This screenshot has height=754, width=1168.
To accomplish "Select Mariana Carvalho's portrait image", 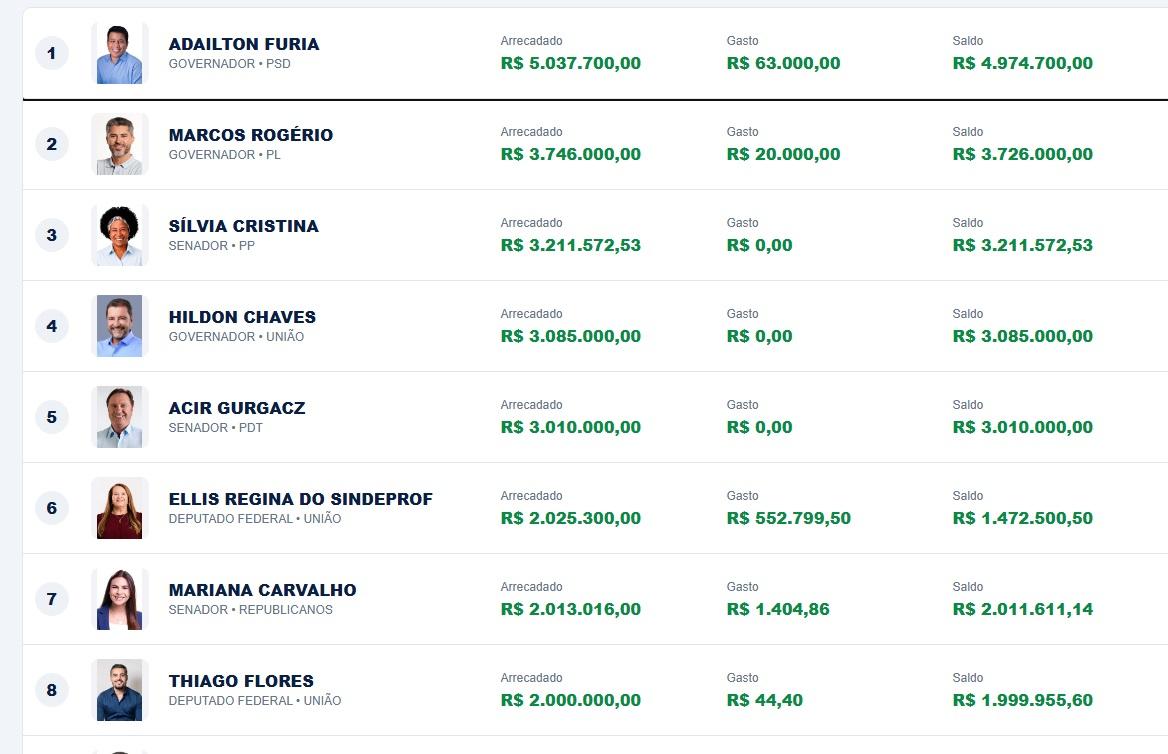I will pos(119,599).
